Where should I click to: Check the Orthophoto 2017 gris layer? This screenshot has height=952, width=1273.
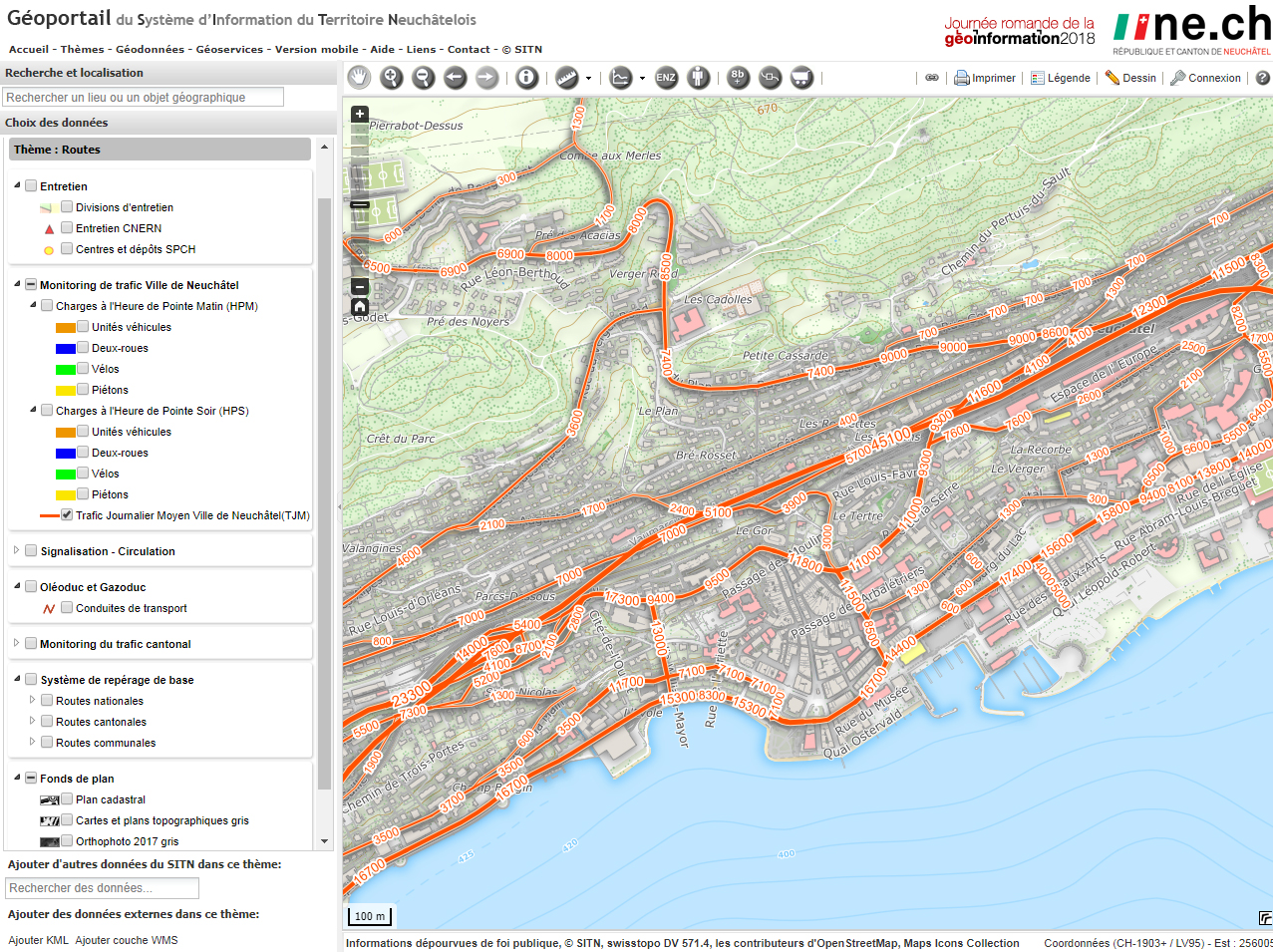67,841
